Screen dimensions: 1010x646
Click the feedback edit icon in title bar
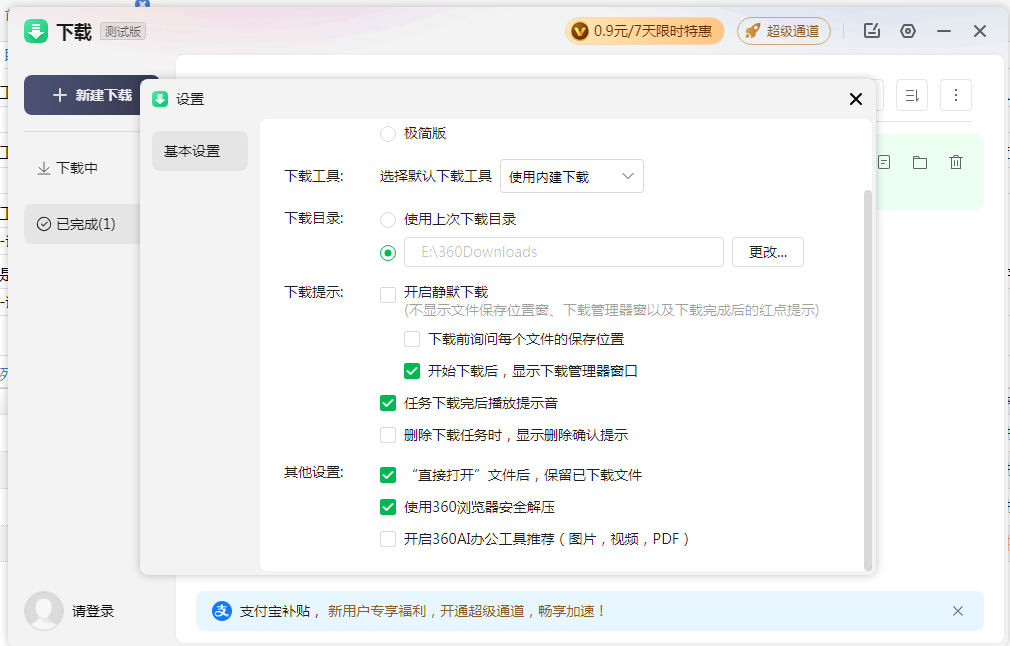[x=872, y=31]
